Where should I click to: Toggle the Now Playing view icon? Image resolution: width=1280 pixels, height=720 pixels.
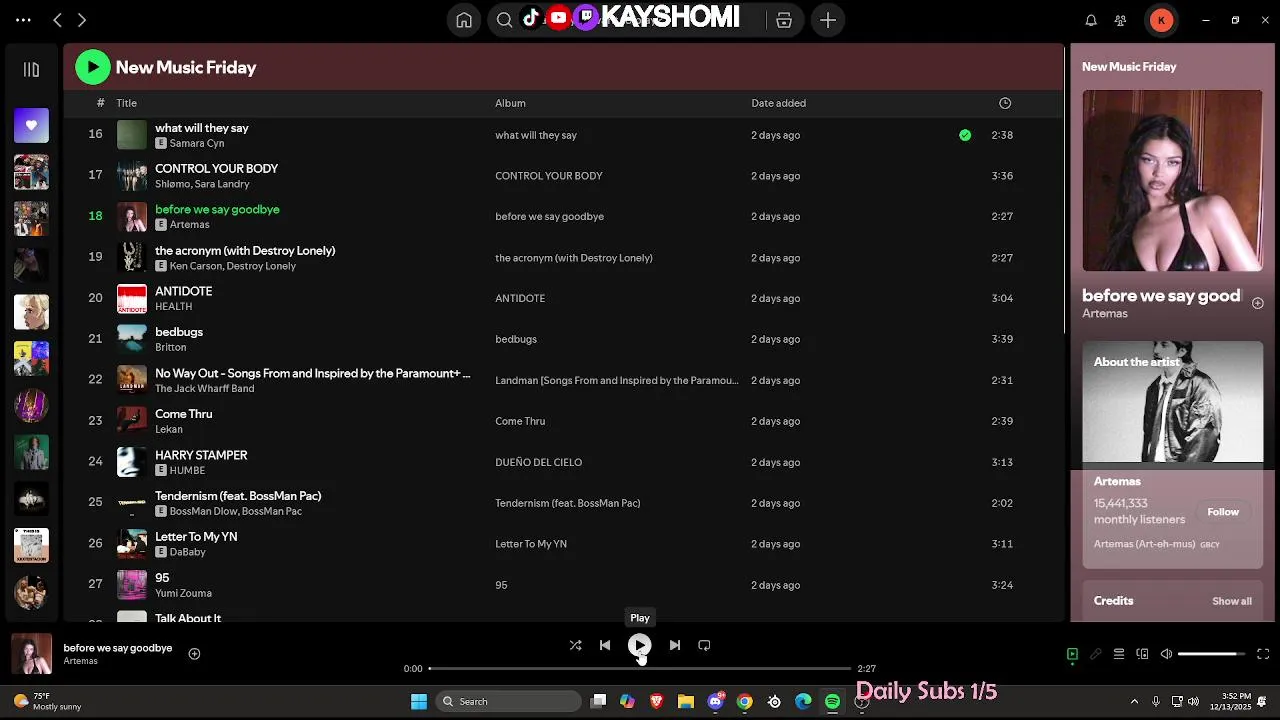pyautogui.click(x=1072, y=654)
